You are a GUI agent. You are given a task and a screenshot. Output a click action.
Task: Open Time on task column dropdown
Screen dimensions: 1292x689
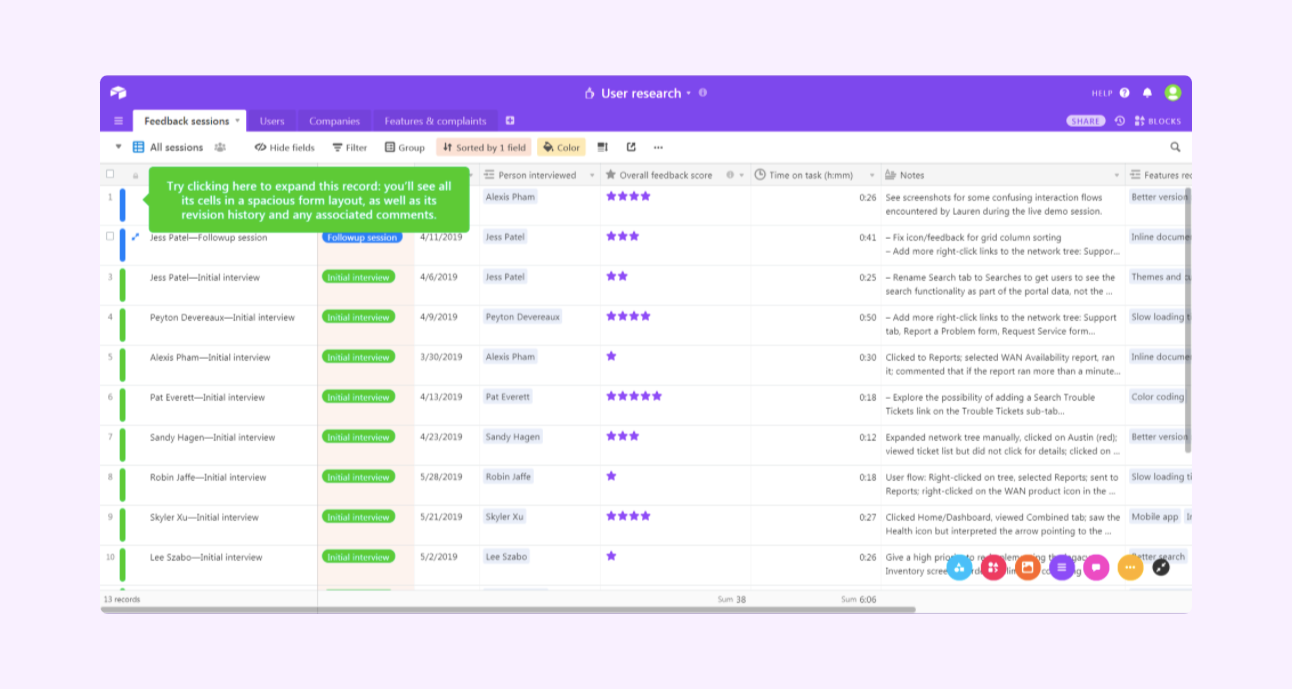click(872, 175)
